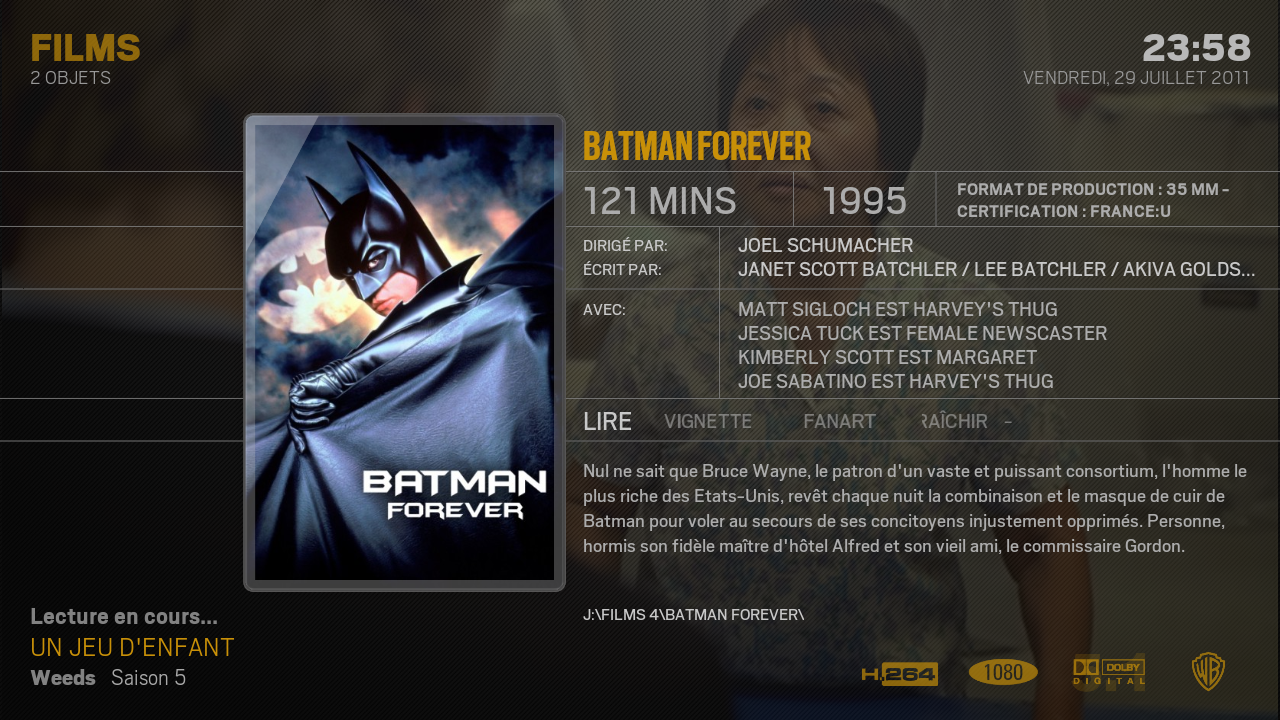Click the partially visible RAÎCHIR refresh button
Image resolution: width=1280 pixels, height=720 pixels.
955,421
